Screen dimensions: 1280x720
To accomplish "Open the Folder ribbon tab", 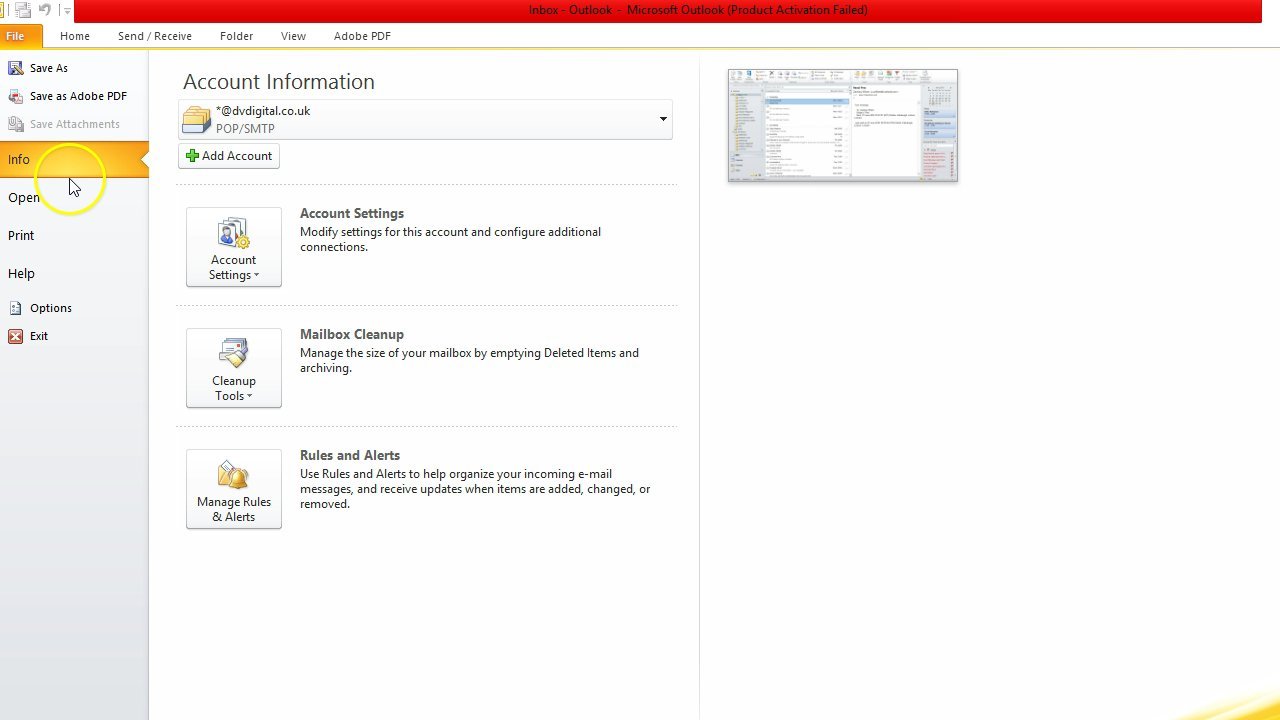I will pyautogui.click(x=237, y=36).
